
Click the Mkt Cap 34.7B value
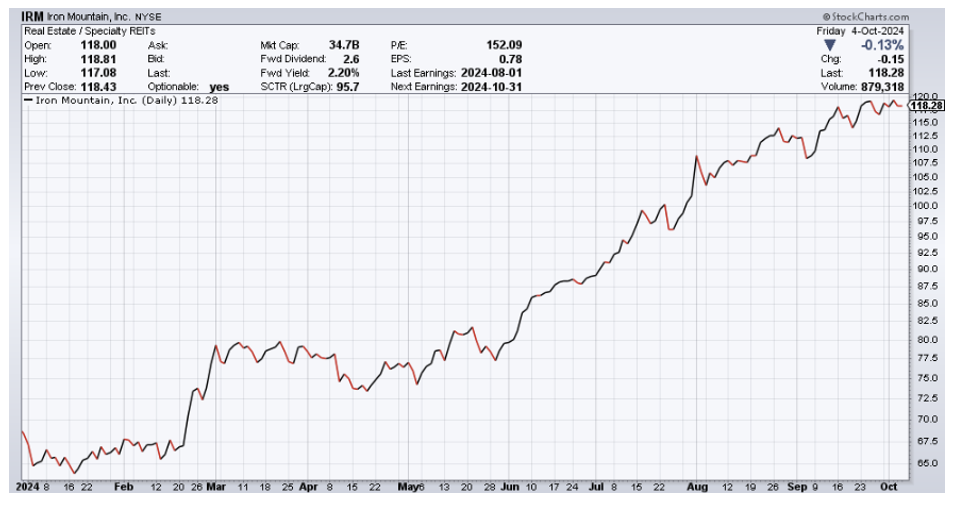(343, 45)
